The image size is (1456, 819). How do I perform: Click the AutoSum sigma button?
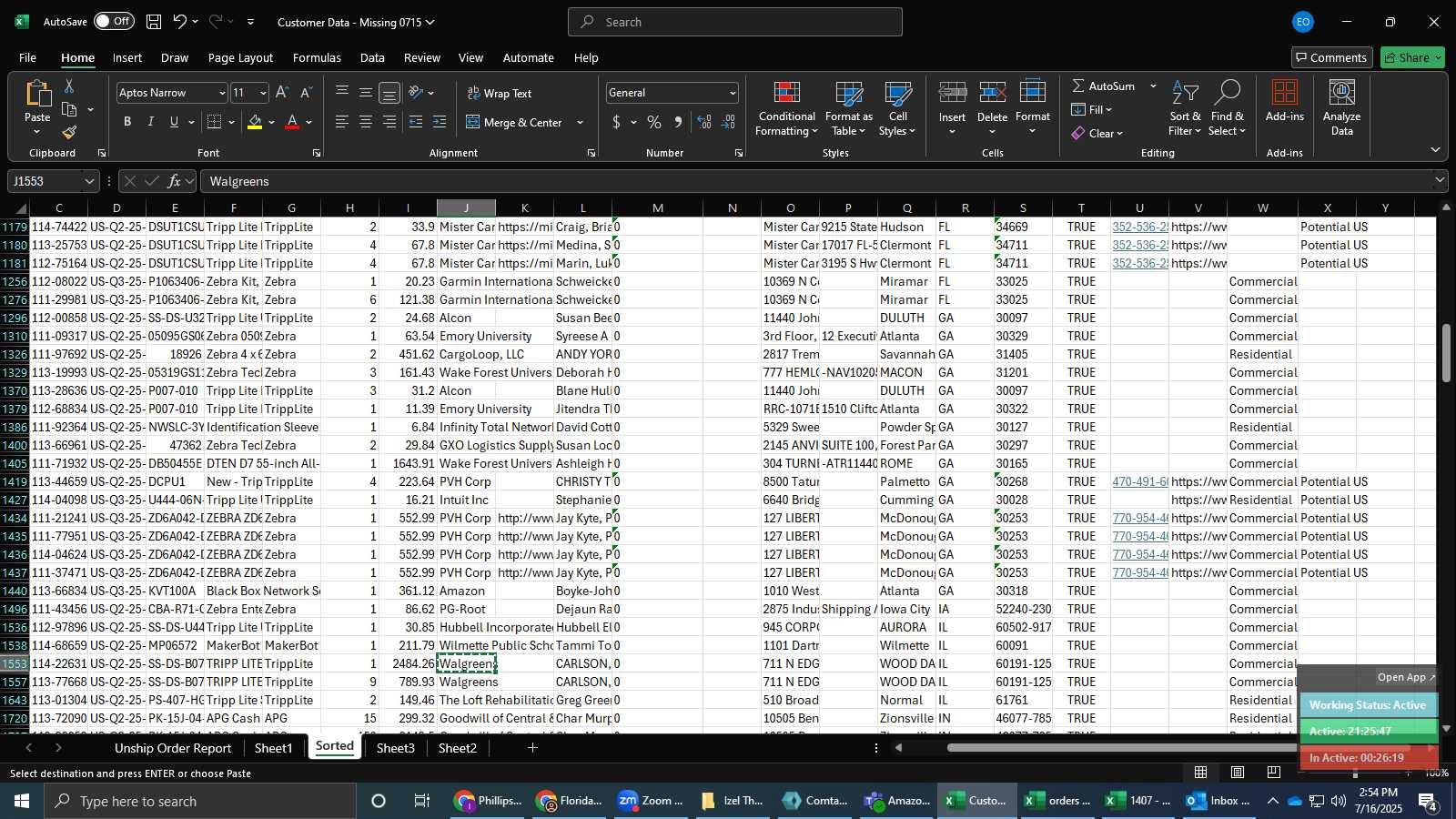pyautogui.click(x=1103, y=86)
